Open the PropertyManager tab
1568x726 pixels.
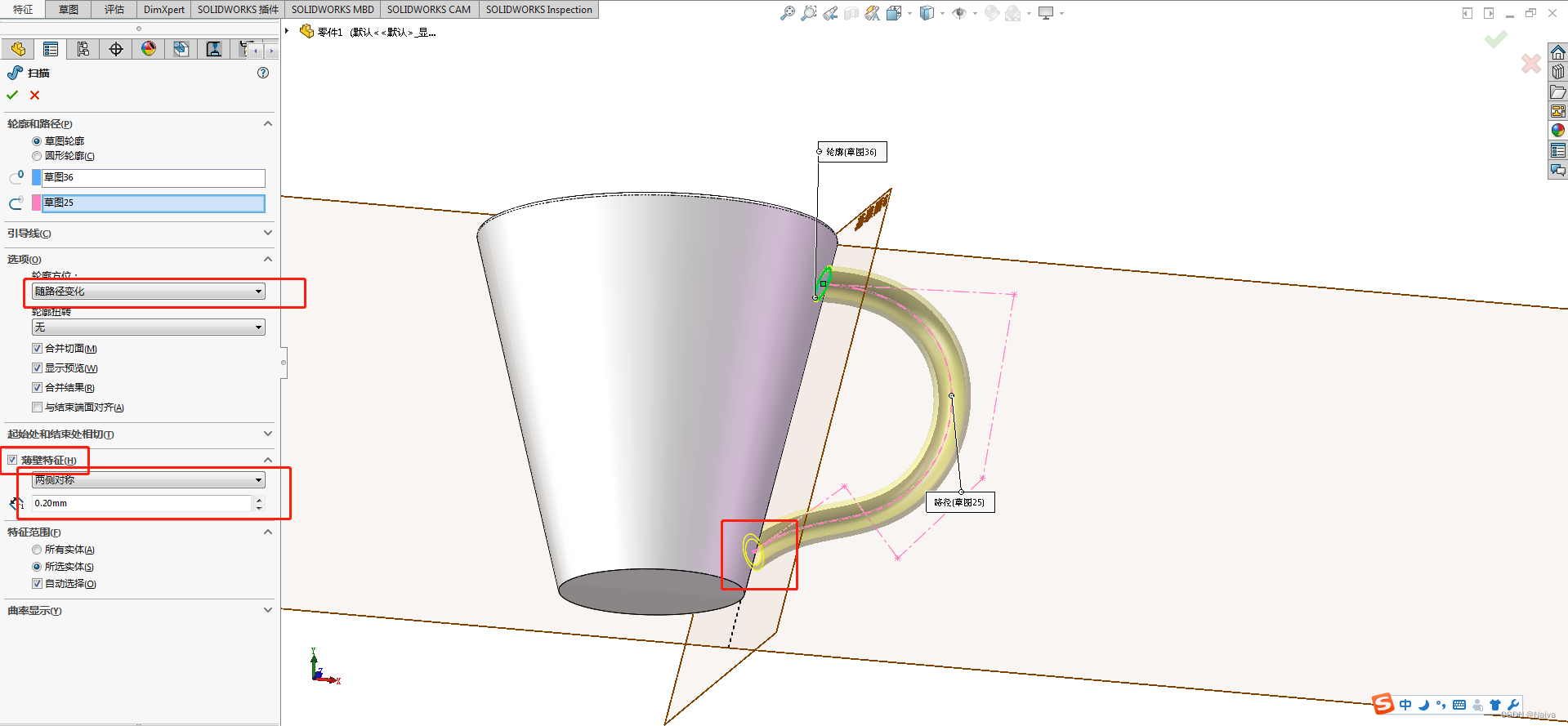coord(51,50)
